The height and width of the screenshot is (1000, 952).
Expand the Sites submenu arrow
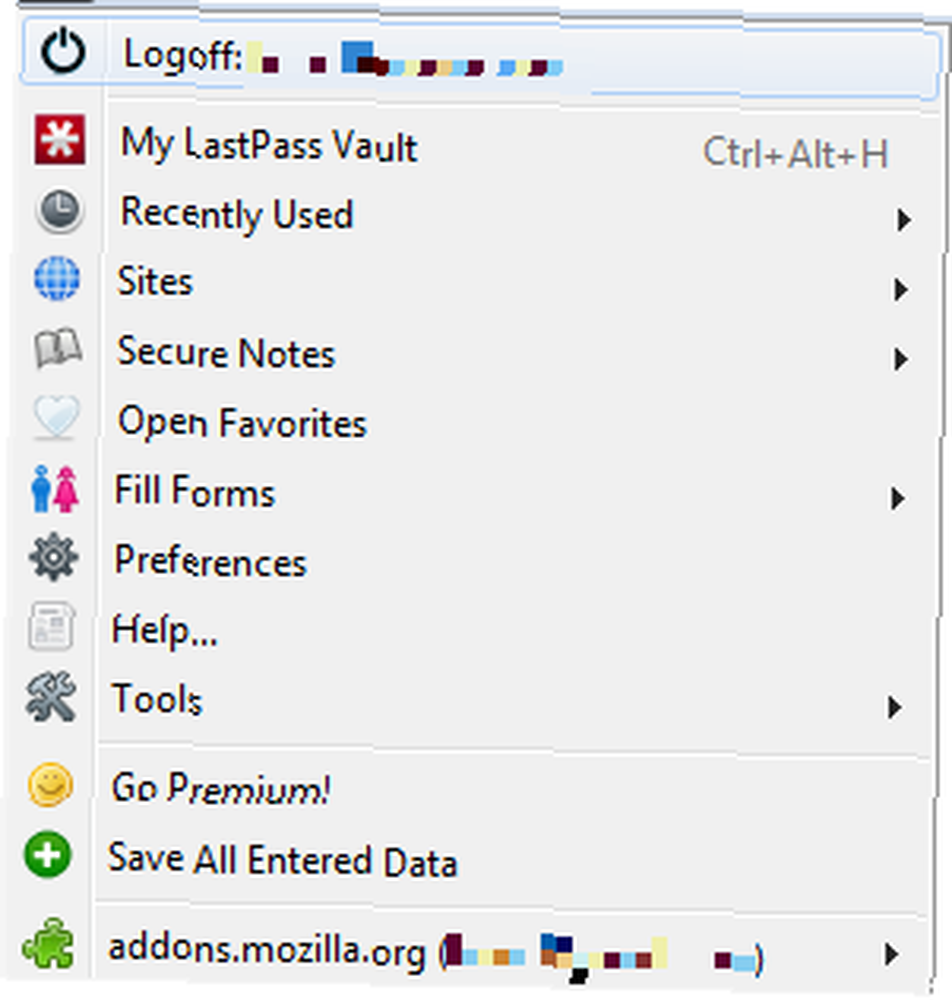coord(900,290)
